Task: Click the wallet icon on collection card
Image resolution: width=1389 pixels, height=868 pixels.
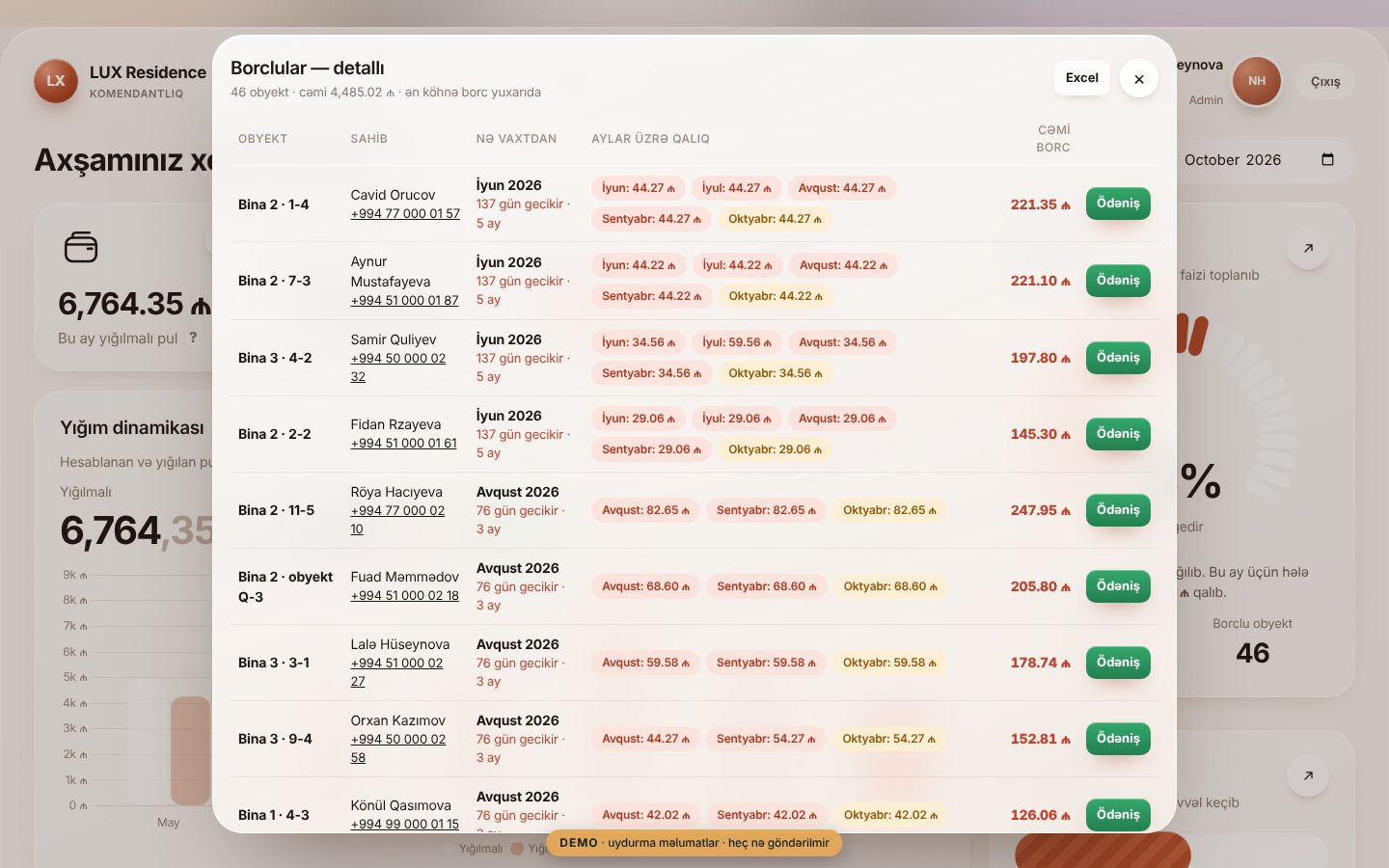Action: (x=81, y=247)
